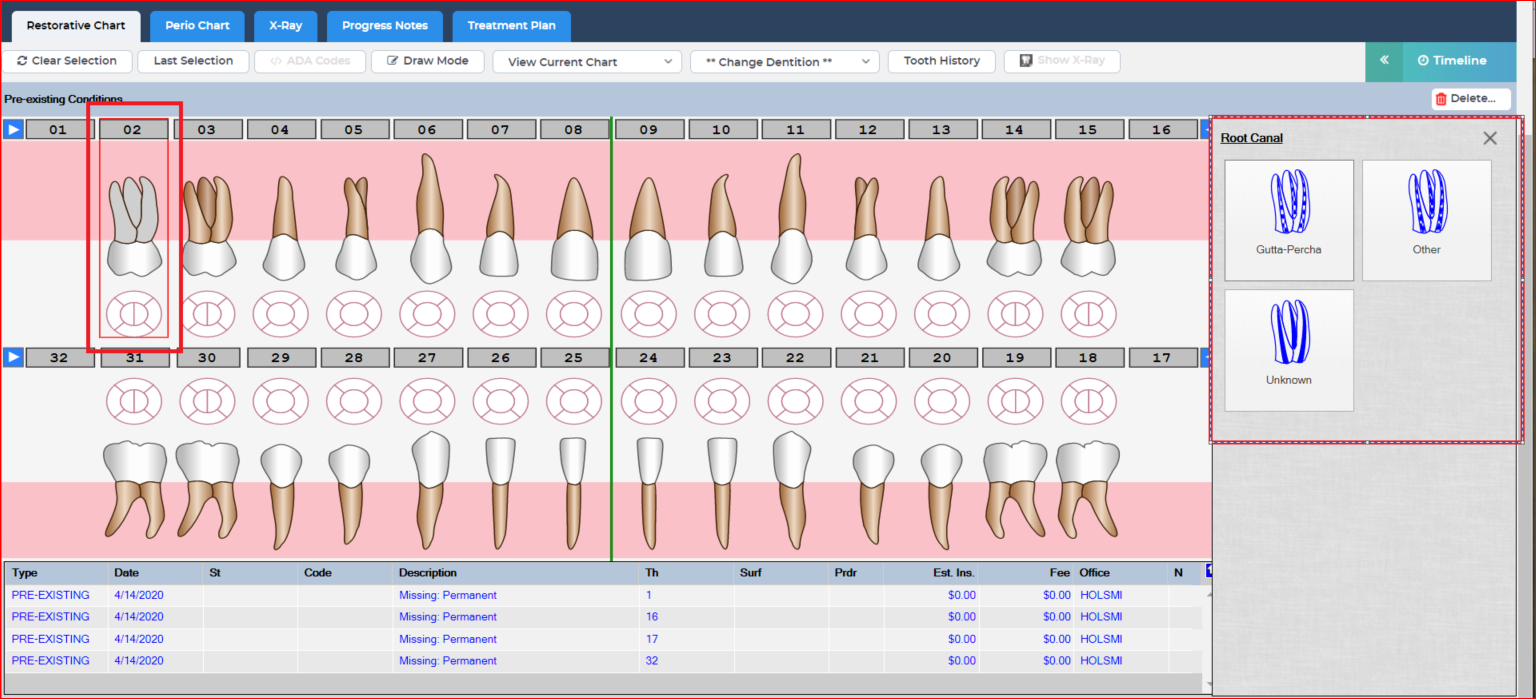Select the Gutta-Percha root canal icon
Viewport: 1536px width, 699px height.
[x=1288, y=219]
